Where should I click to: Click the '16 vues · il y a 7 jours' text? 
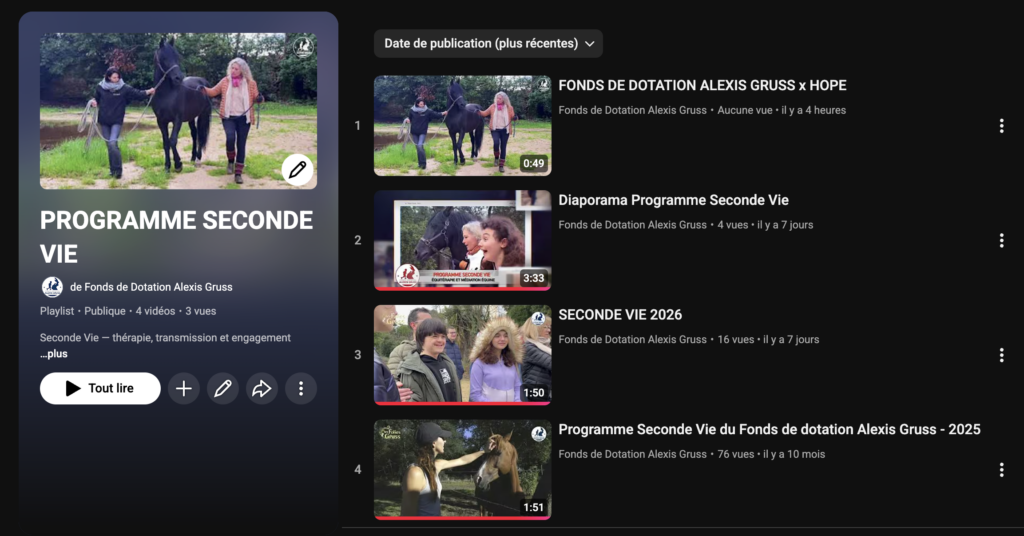coord(768,339)
